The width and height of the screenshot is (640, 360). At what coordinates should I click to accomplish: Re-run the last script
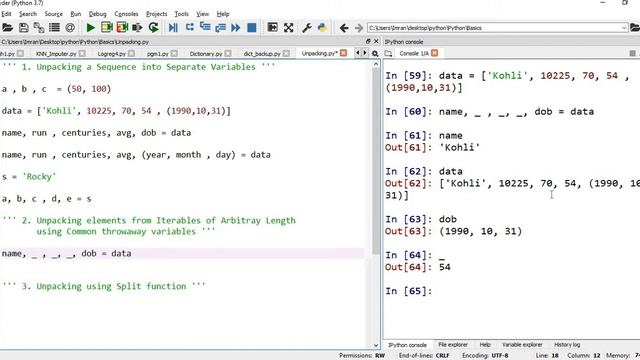click(153, 28)
